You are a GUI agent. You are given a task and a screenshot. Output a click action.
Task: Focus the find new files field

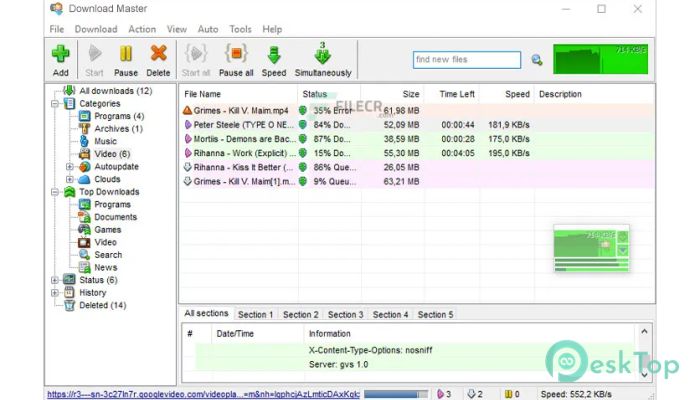point(467,60)
